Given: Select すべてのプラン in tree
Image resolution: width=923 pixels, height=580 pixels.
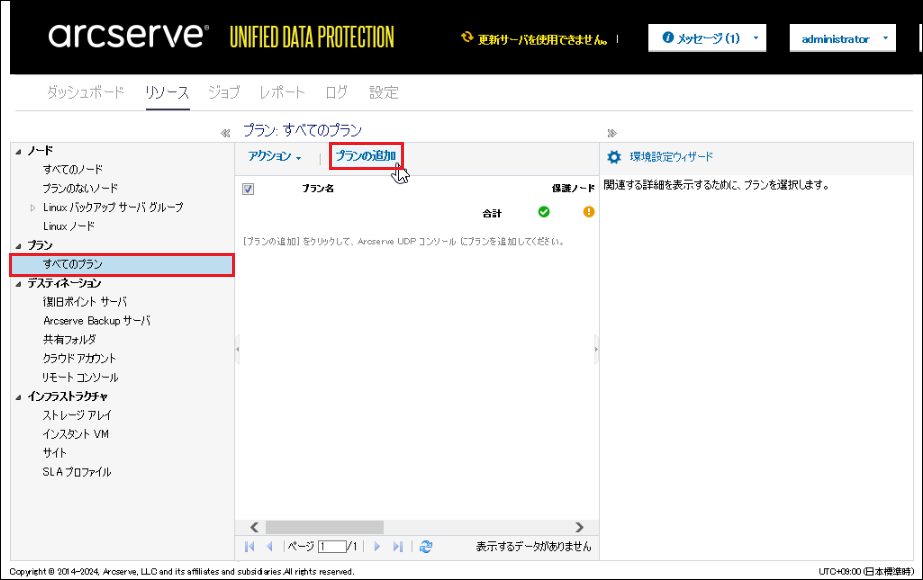Looking at the screenshot, I should click(122, 264).
